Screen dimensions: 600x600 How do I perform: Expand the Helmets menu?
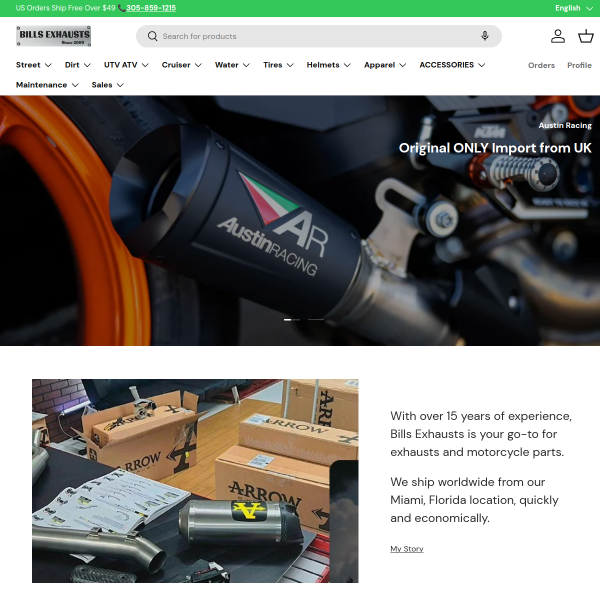(328, 65)
